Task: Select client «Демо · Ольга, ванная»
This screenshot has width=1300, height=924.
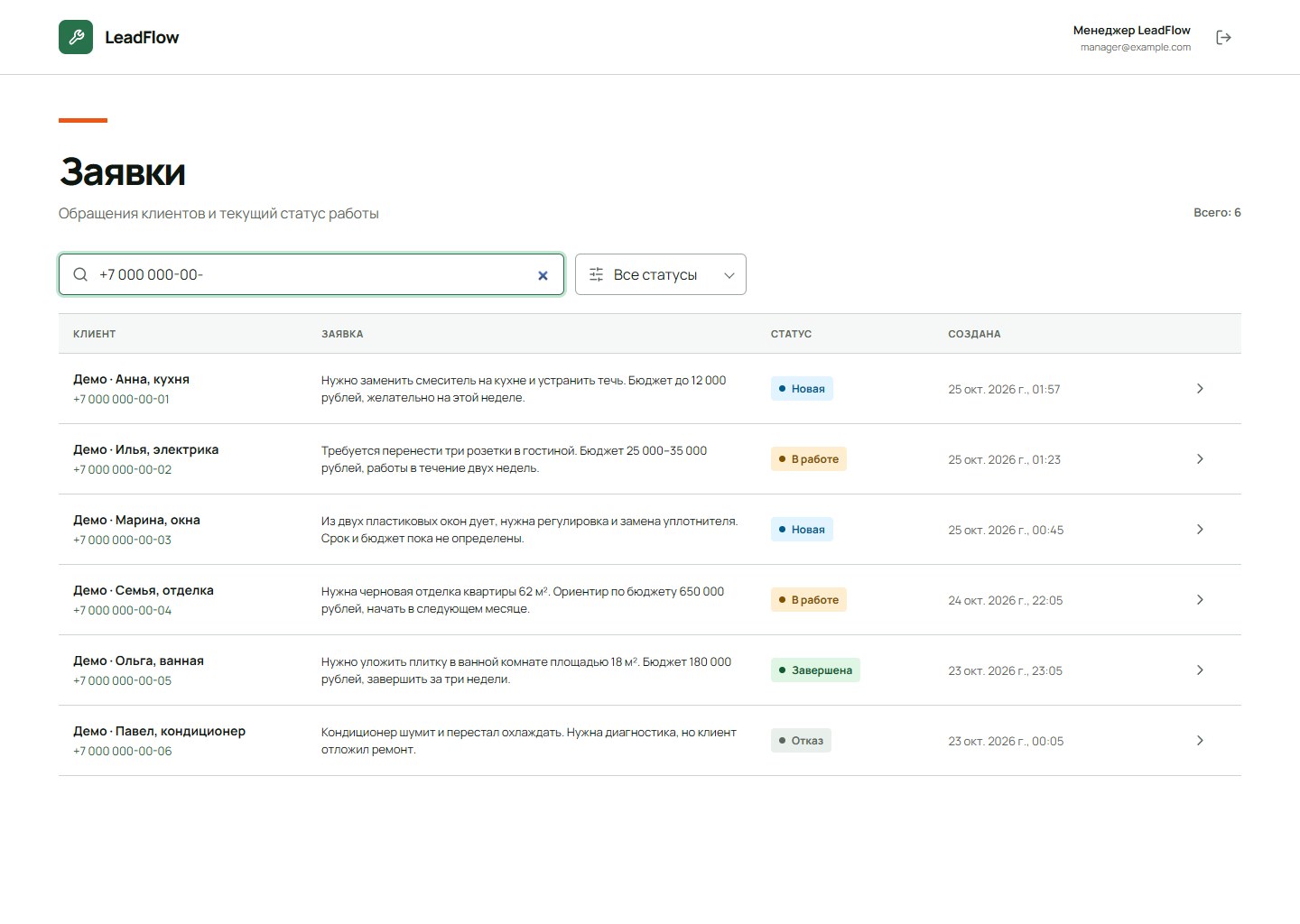Action: (138, 661)
